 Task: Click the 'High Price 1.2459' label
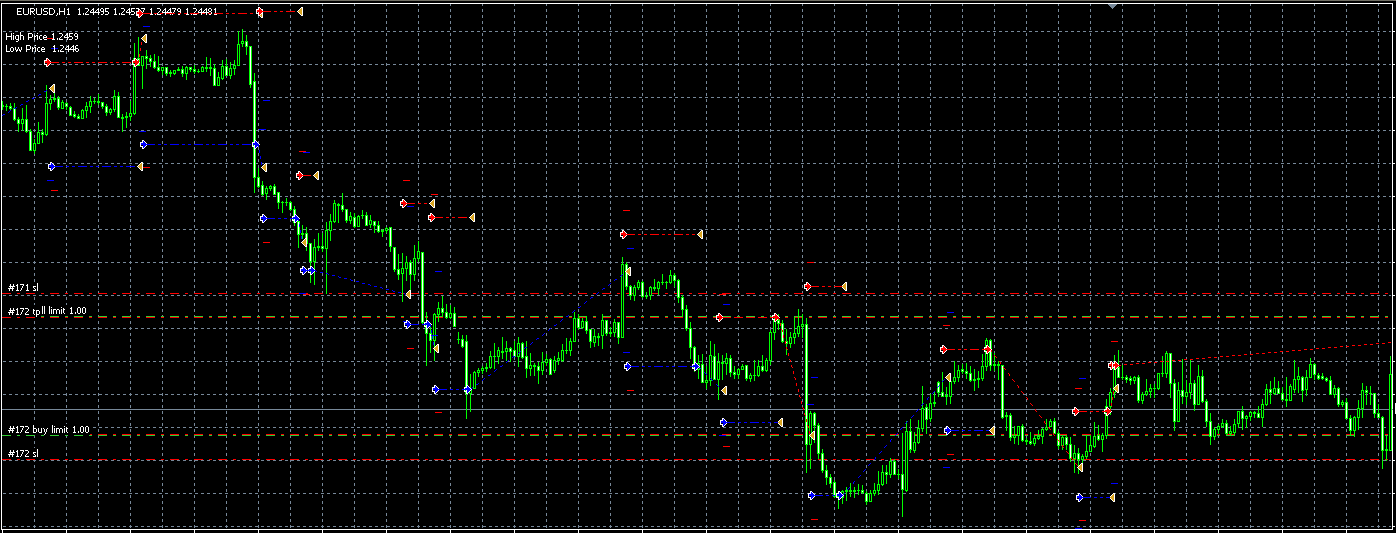[x=42, y=36]
